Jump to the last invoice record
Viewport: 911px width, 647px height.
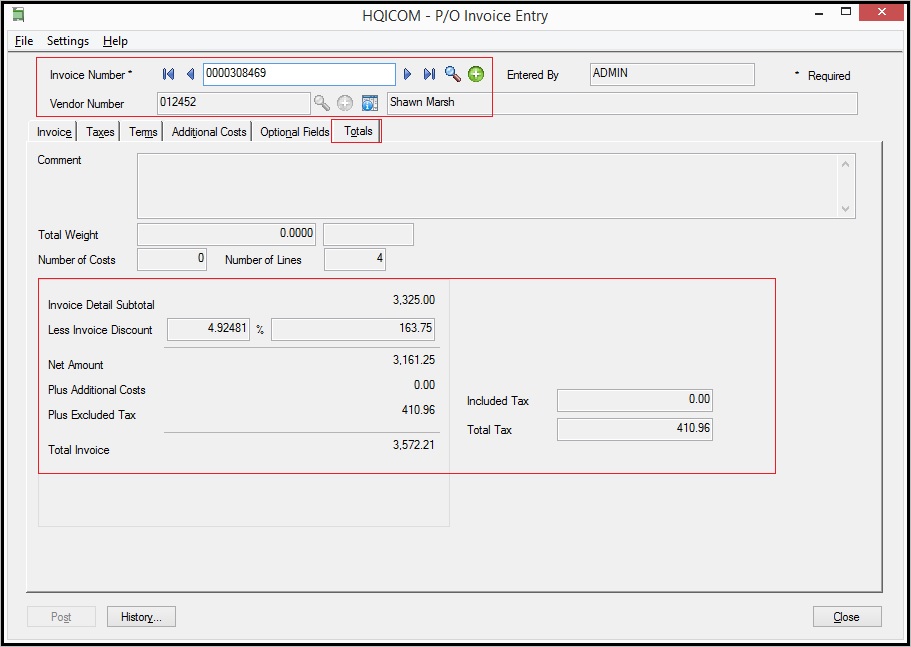[x=429, y=74]
